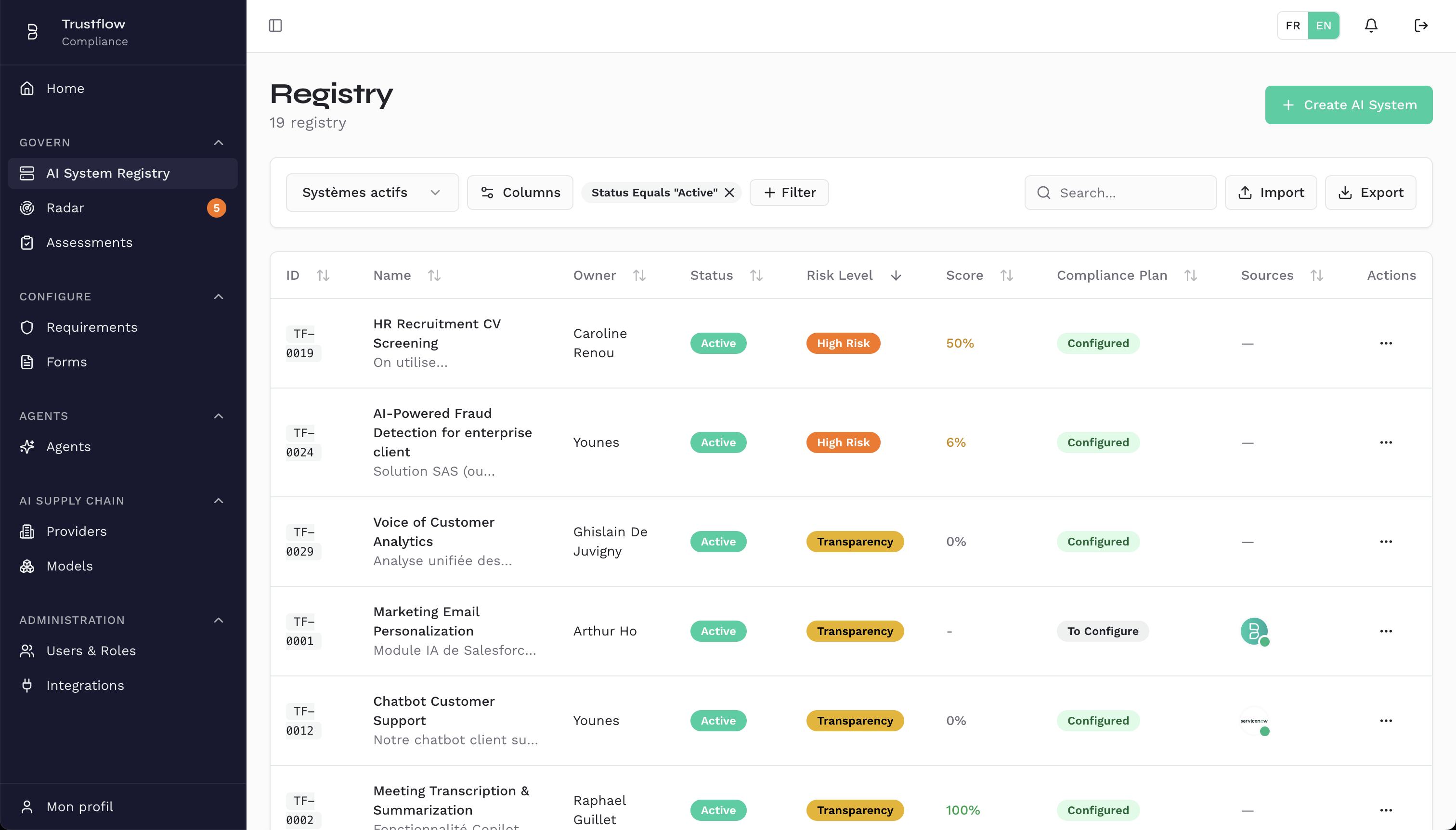Screen dimensions: 1456x830
Task: Open the Integrations menu item
Action: tap(85, 685)
